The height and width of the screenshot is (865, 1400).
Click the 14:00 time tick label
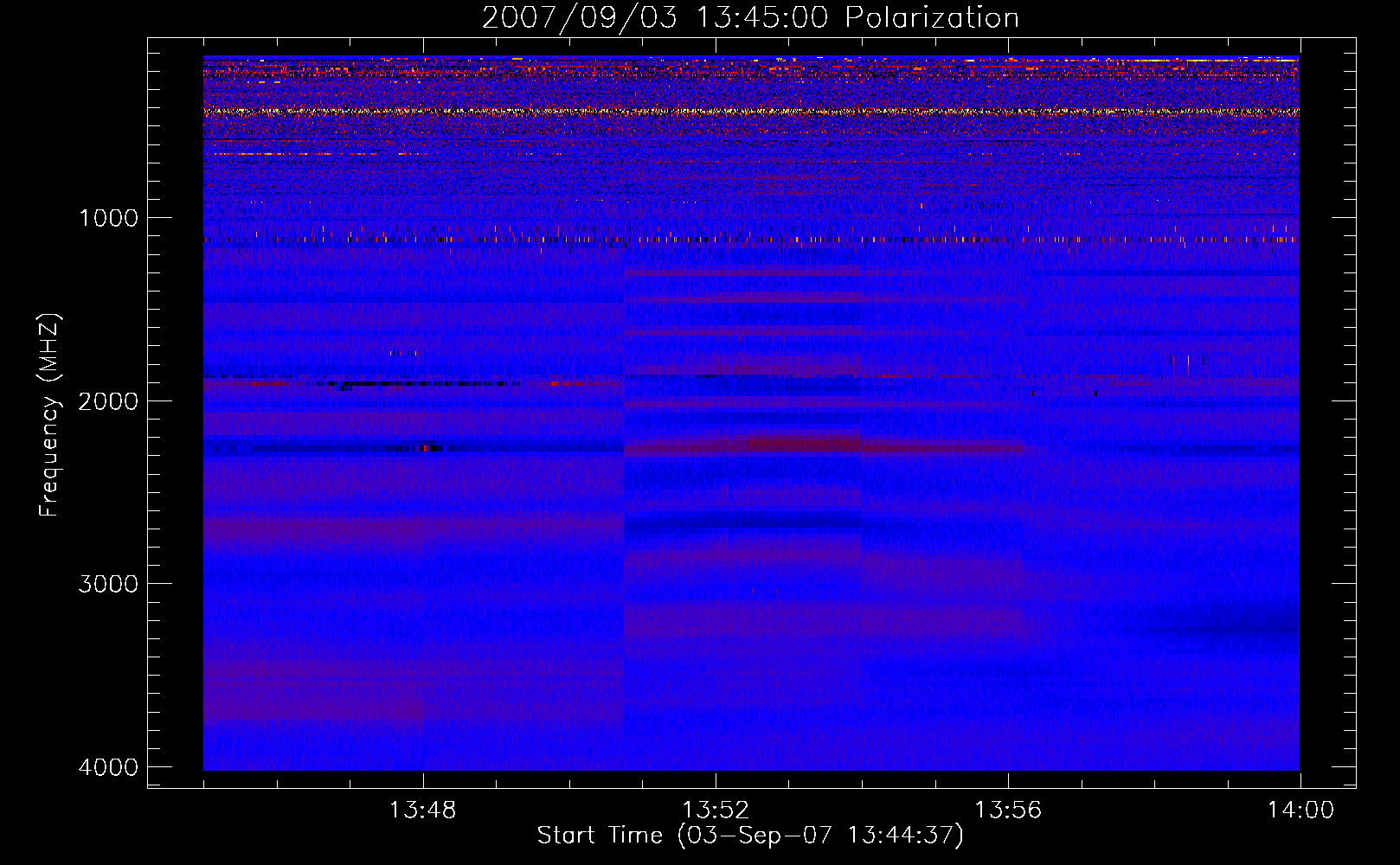[x=1300, y=811]
